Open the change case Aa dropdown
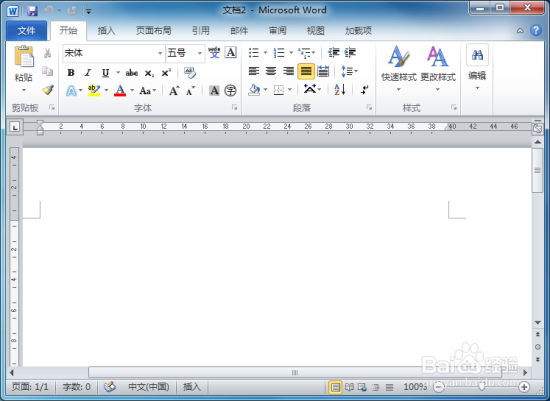The image size is (550, 401). click(148, 91)
